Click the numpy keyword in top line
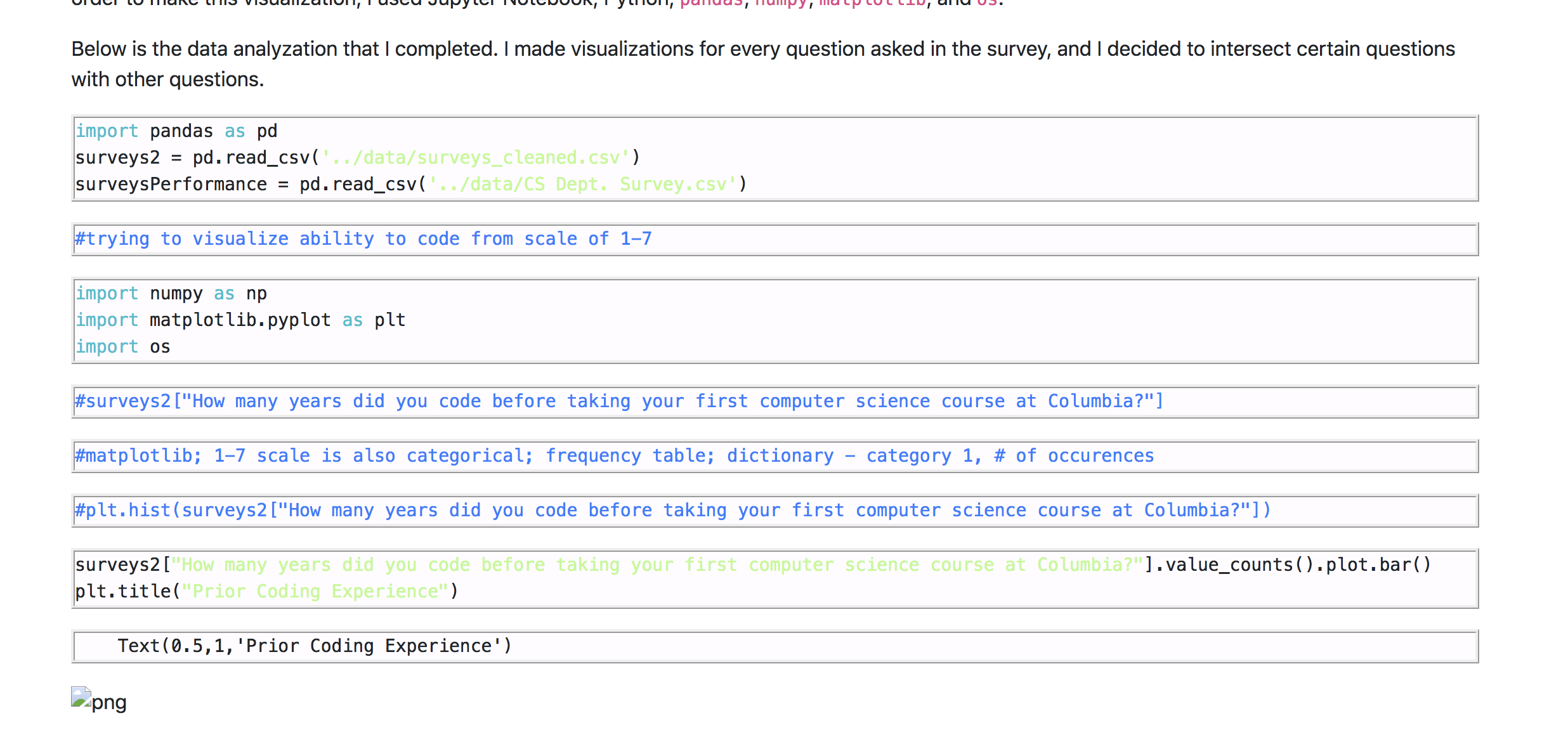1568x737 pixels. coord(780,3)
